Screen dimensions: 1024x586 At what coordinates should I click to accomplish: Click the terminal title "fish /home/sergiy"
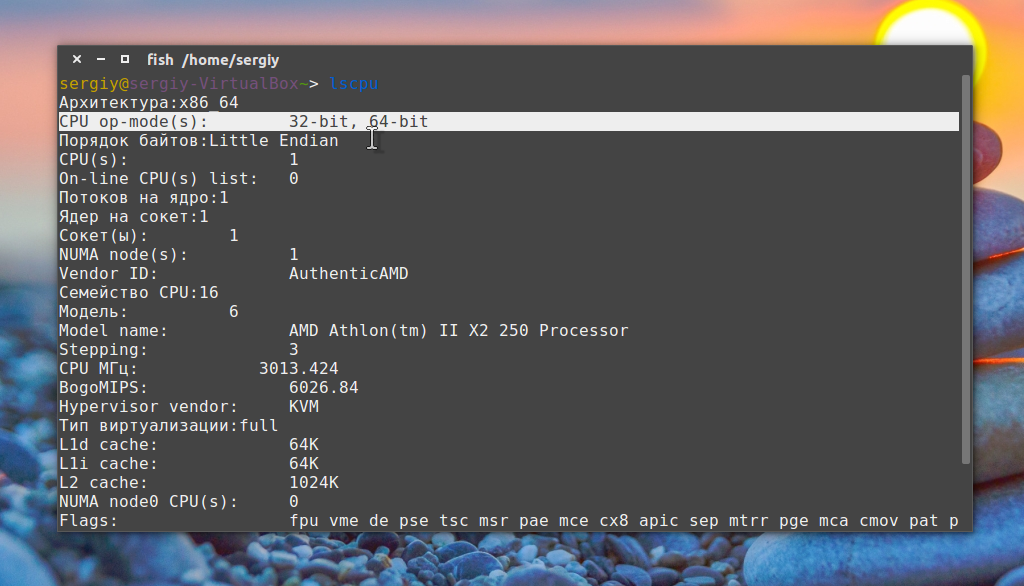[213, 60]
